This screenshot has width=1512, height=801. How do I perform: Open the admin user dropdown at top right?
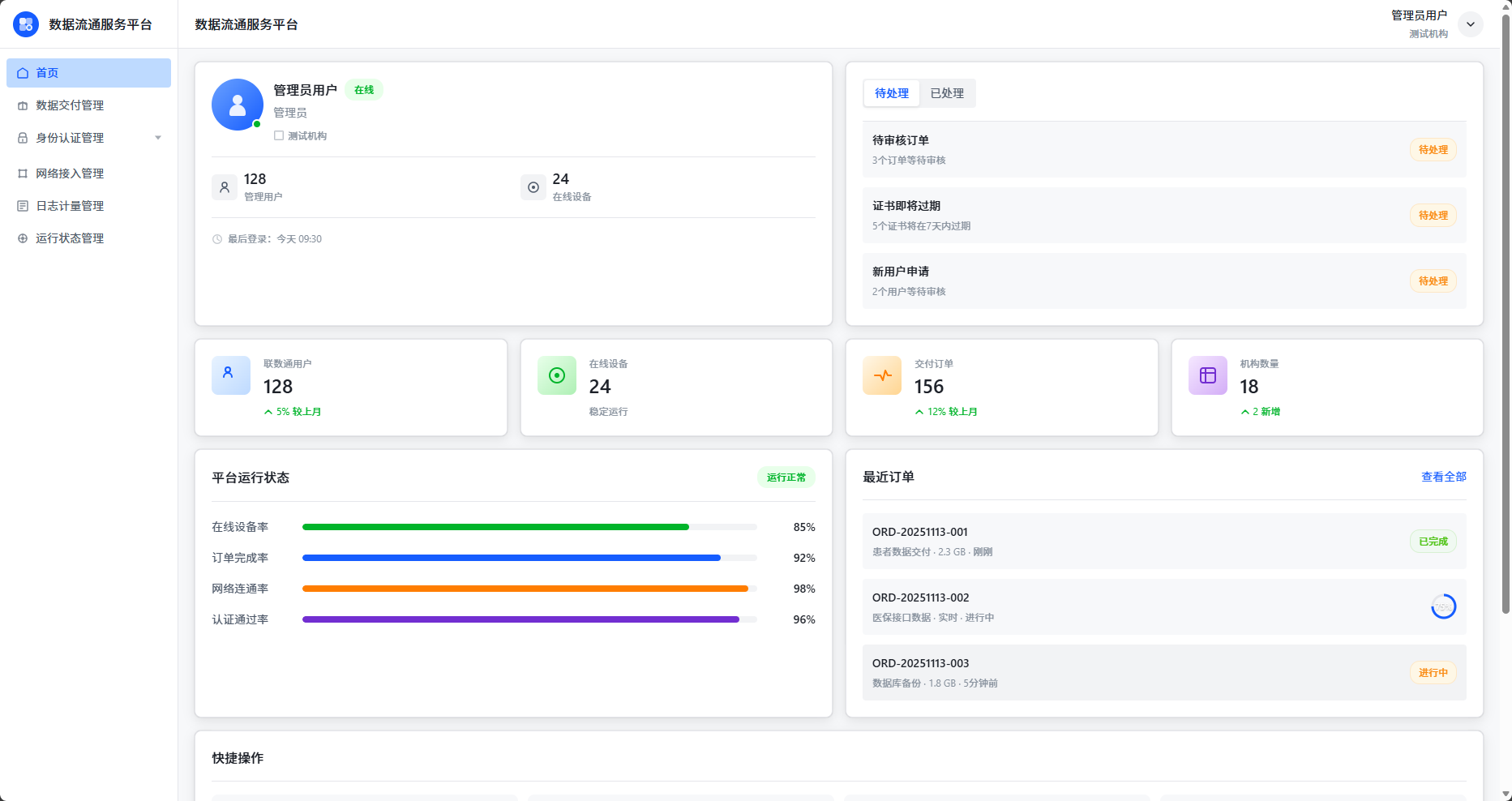(1470, 24)
